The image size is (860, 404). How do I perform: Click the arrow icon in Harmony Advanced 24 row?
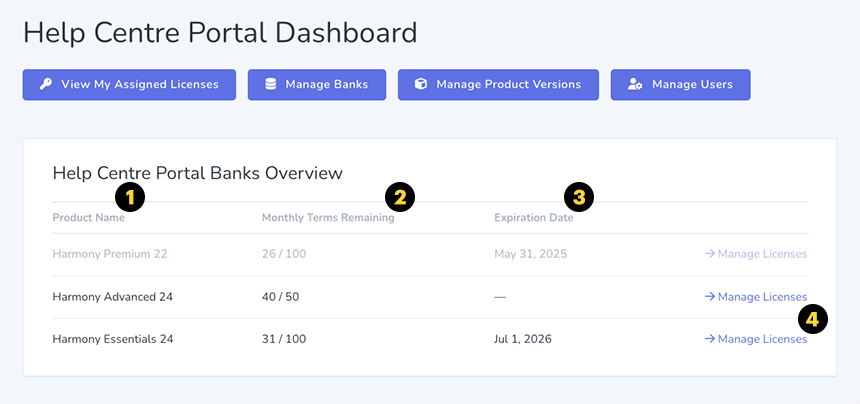709,297
